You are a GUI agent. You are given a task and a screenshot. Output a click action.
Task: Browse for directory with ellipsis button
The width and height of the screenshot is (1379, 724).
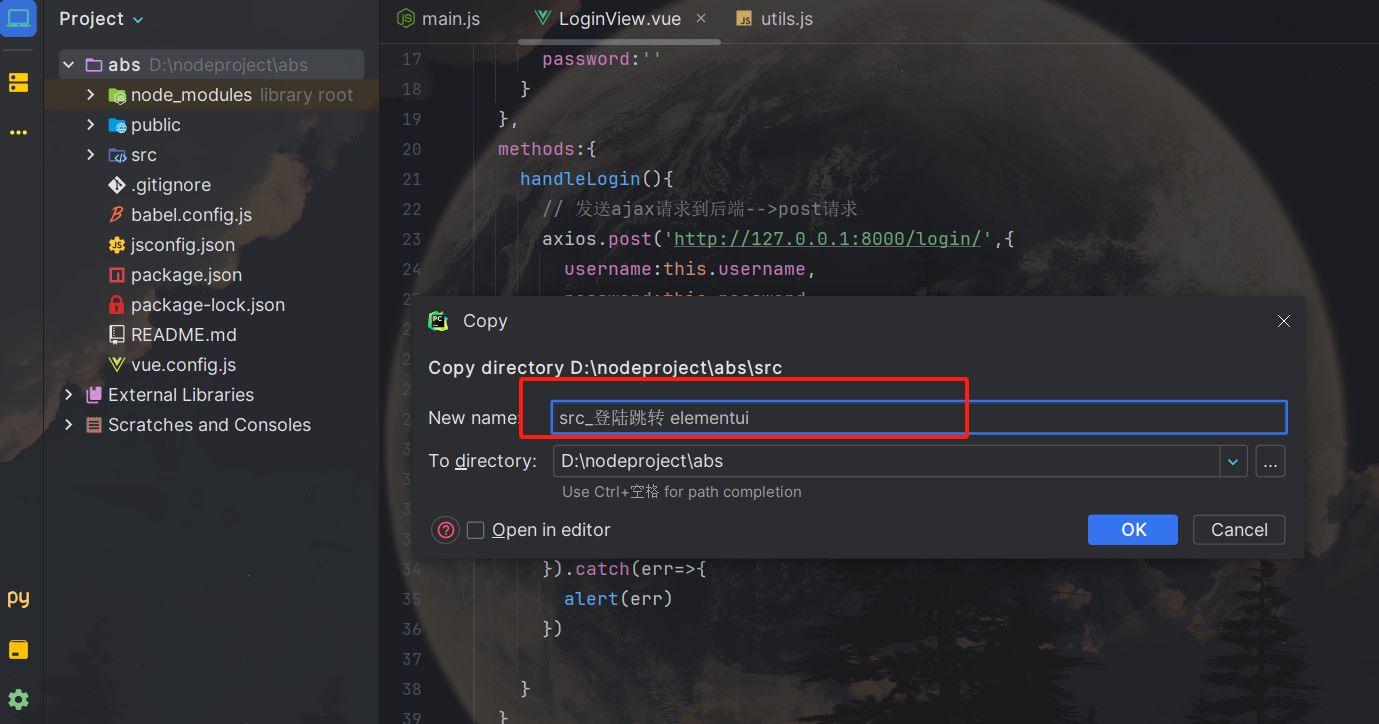coord(1270,461)
